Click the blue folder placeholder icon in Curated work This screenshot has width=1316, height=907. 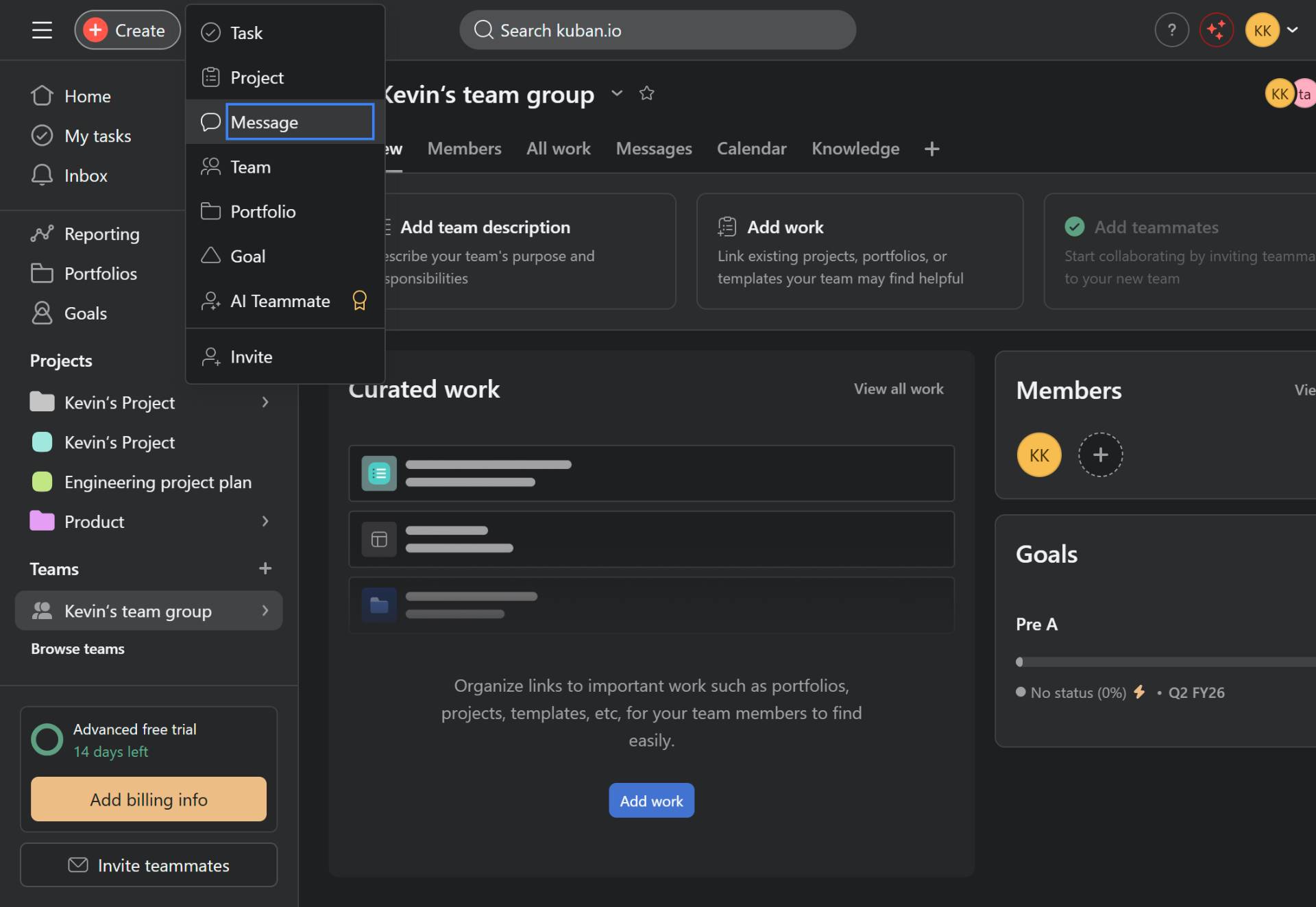(x=379, y=605)
